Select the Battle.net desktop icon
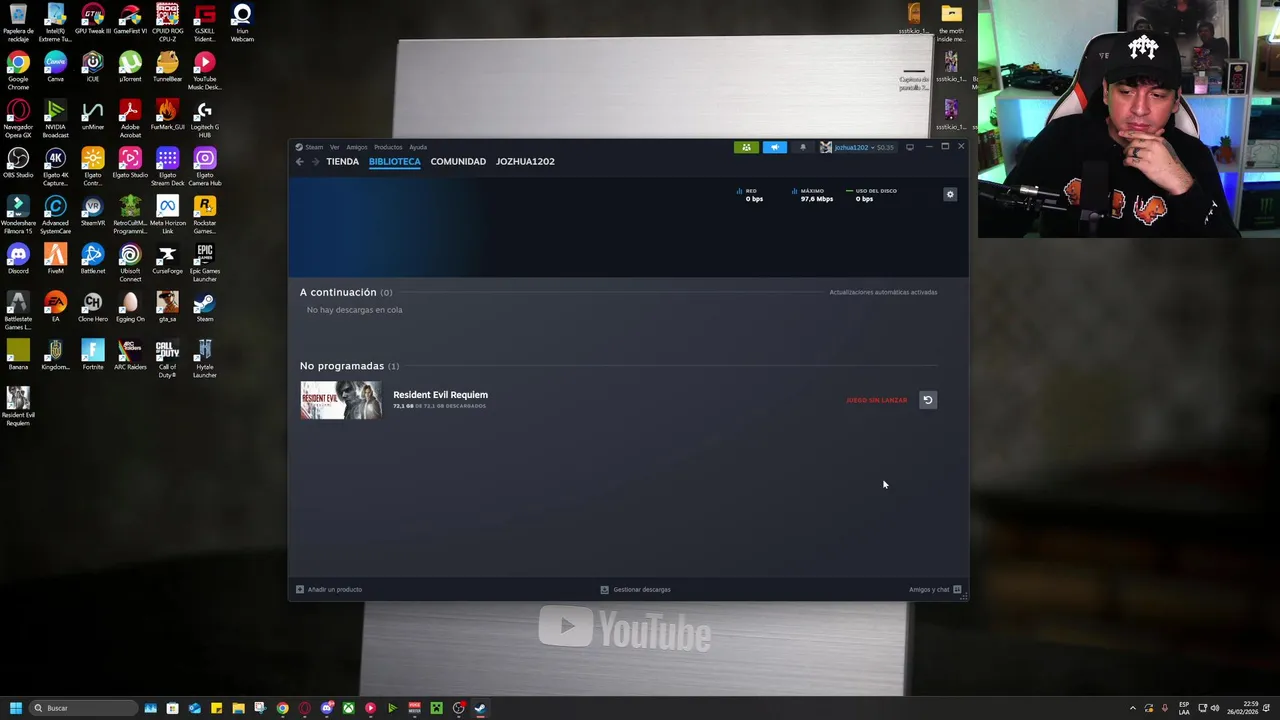The height and width of the screenshot is (720, 1280). [92, 260]
